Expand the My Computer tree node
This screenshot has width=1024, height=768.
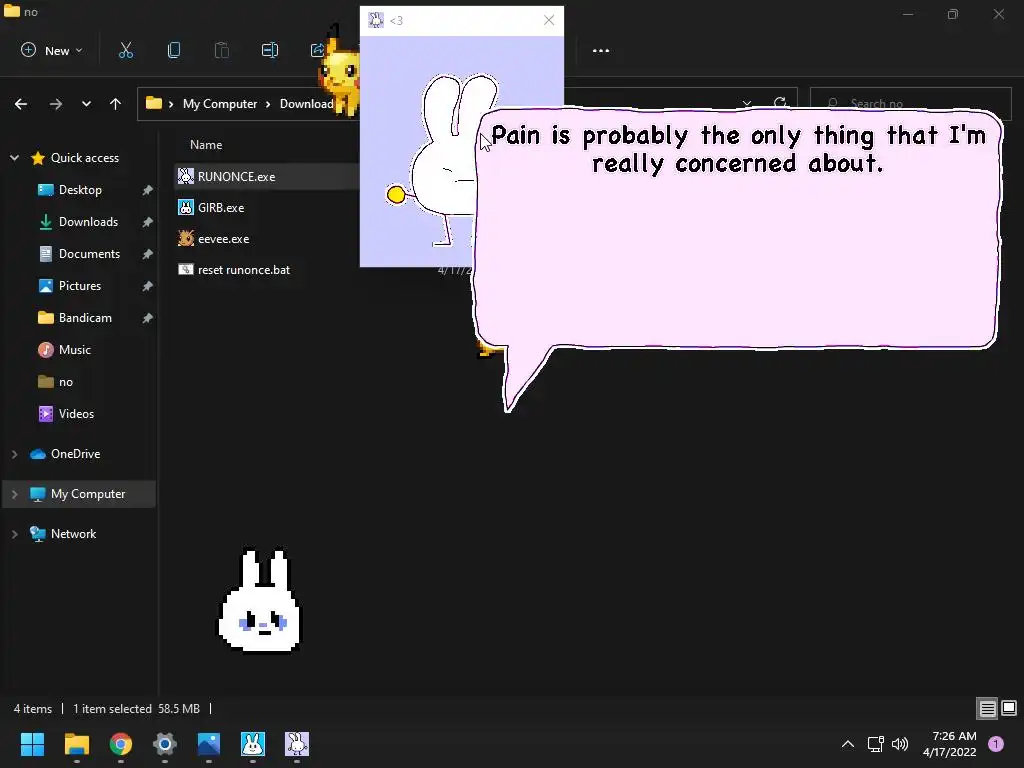tap(14, 494)
